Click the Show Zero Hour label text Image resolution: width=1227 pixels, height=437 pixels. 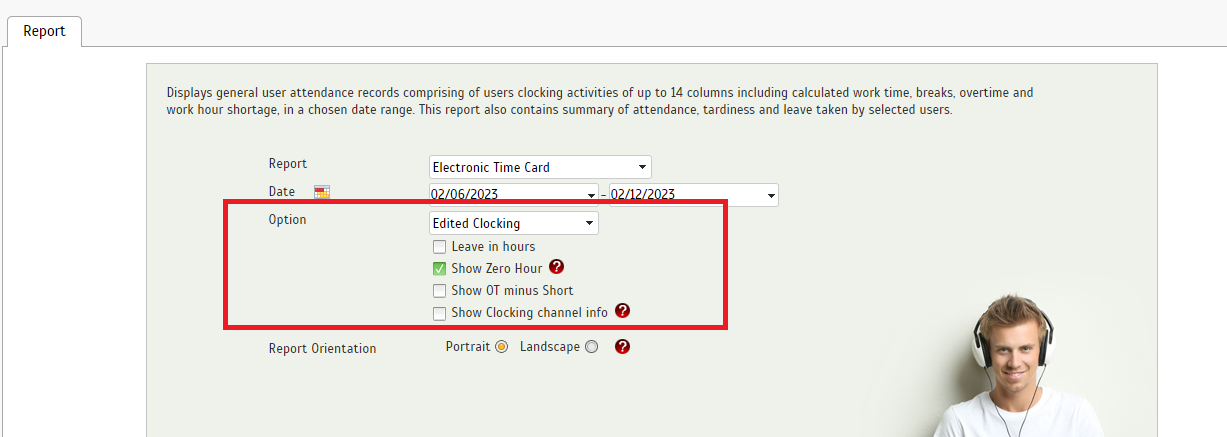(x=497, y=269)
